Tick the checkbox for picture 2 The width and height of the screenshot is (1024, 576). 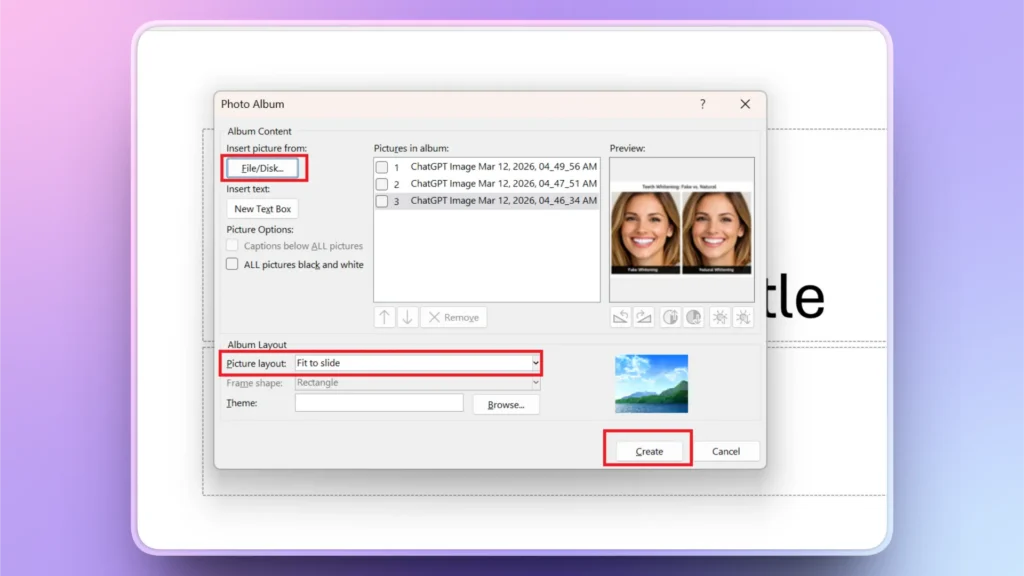click(x=382, y=184)
